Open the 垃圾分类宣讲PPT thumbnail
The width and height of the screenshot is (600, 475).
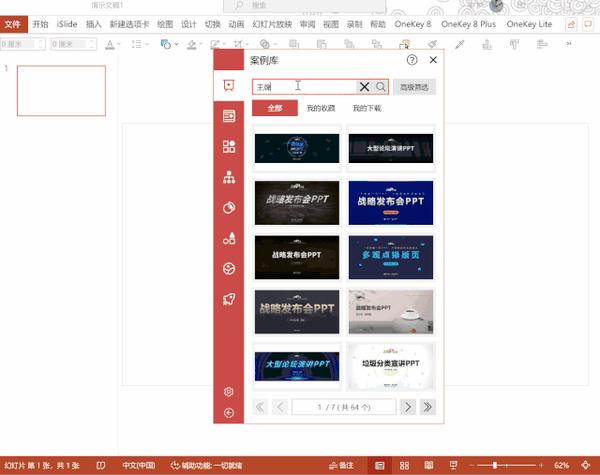coord(391,367)
